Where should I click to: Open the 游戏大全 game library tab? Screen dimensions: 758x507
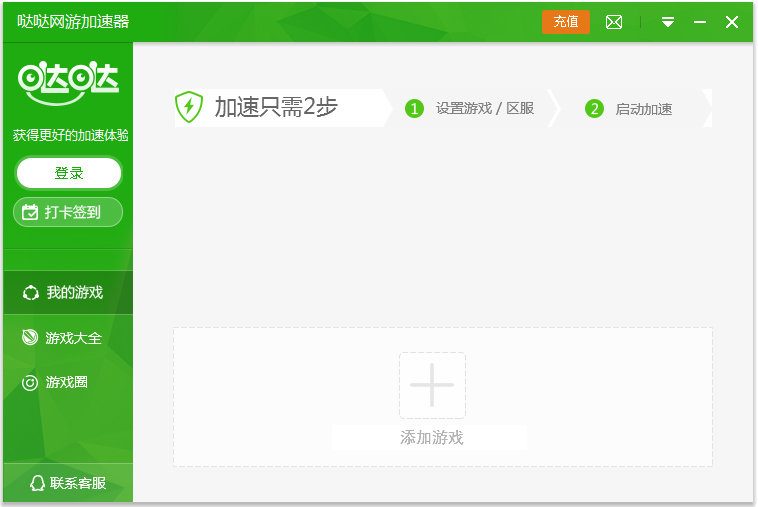tap(67, 338)
